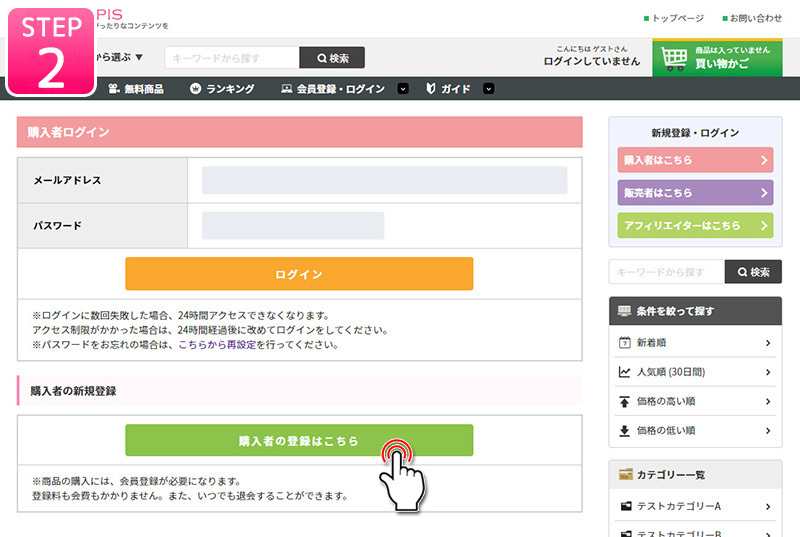800x537 pixels.
Task: Open the 買い物かご cart button
Action: click(x=717, y=58)
